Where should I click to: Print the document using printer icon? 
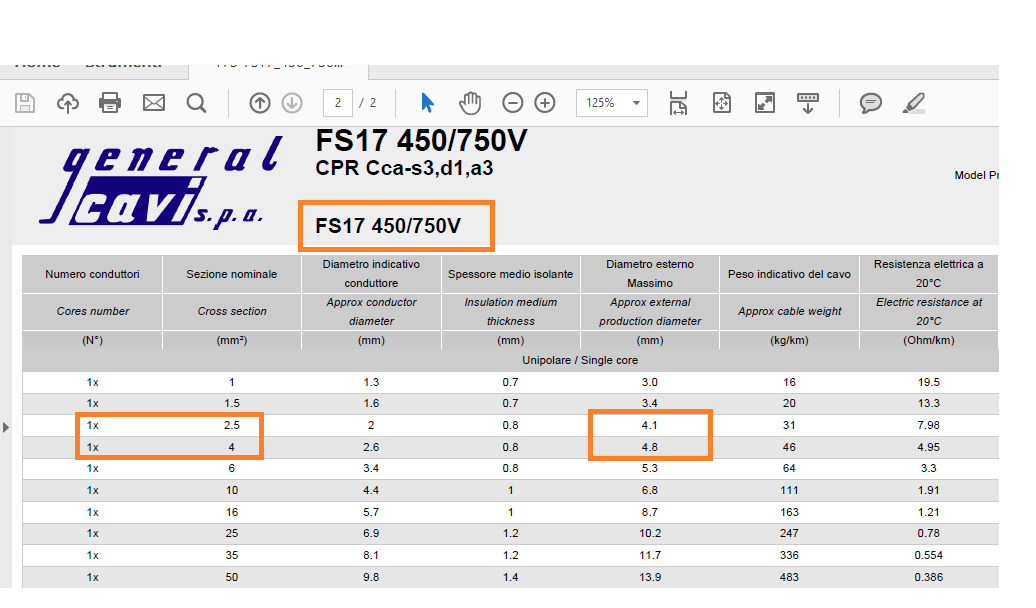coord(110,103)
